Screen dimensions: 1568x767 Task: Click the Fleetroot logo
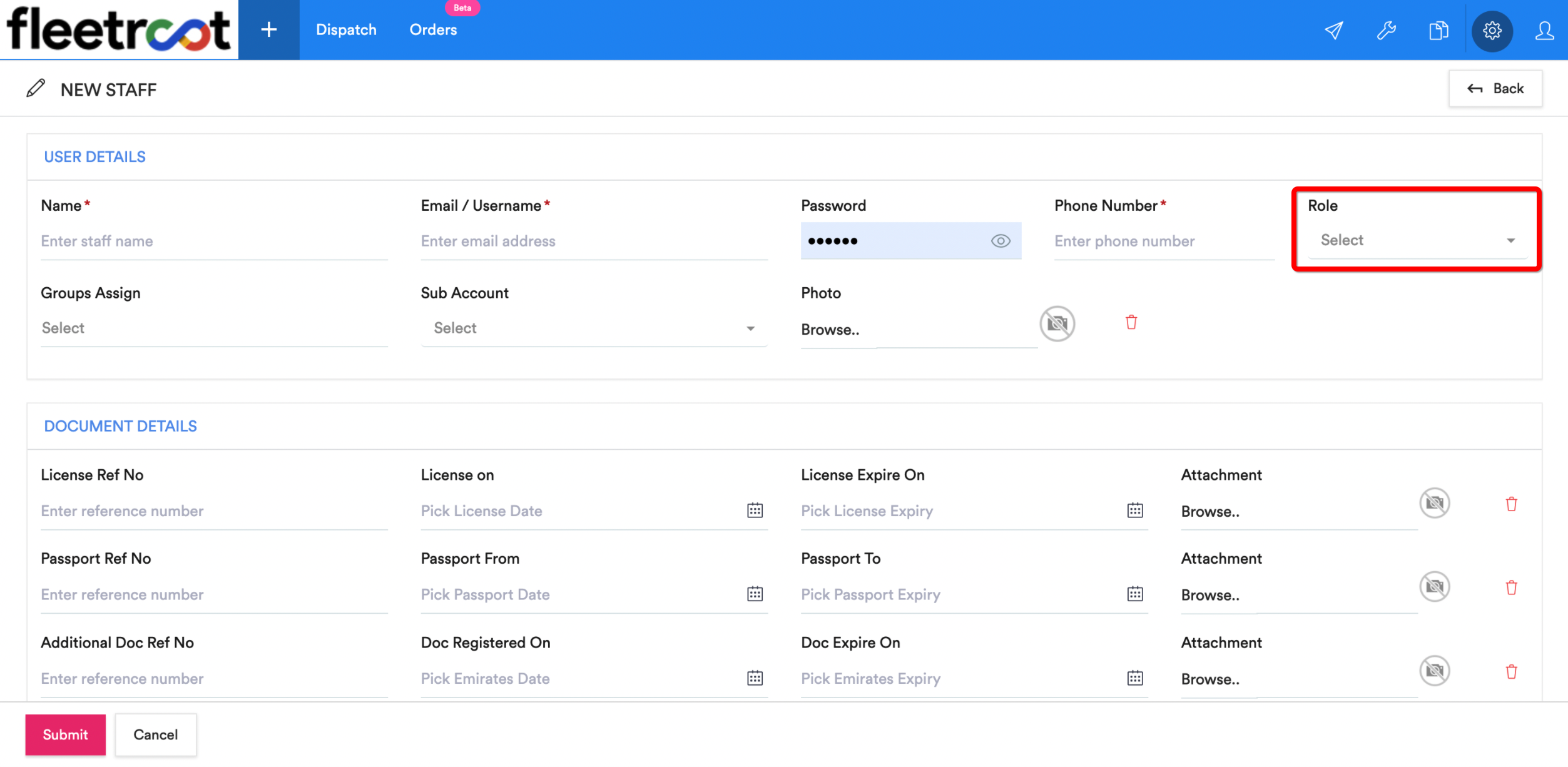pyautogui.click(x=119, y=29)
